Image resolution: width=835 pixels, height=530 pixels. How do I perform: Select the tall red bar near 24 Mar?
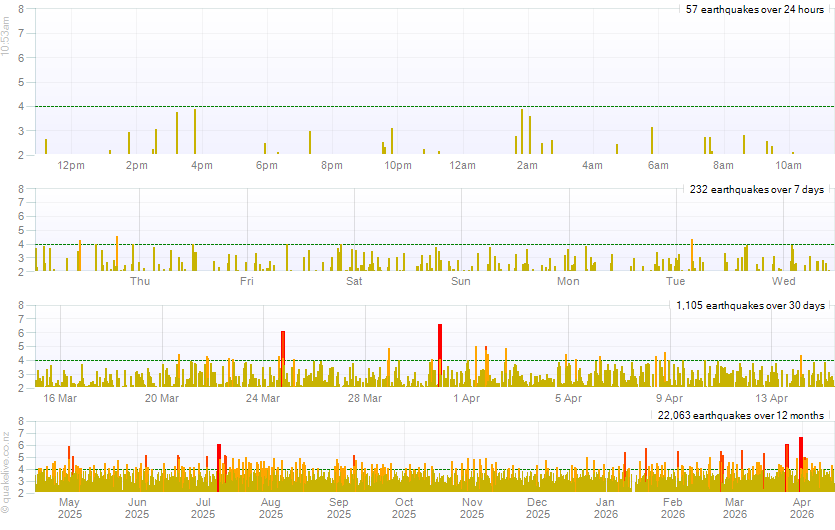tap(283, 356)
